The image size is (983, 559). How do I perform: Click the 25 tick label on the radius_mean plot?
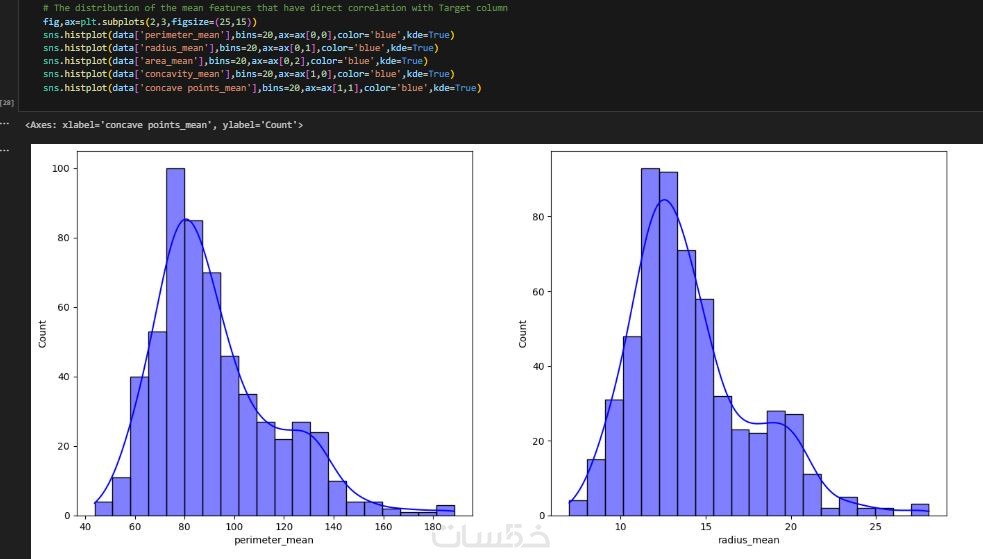click(x=875, y=526)
